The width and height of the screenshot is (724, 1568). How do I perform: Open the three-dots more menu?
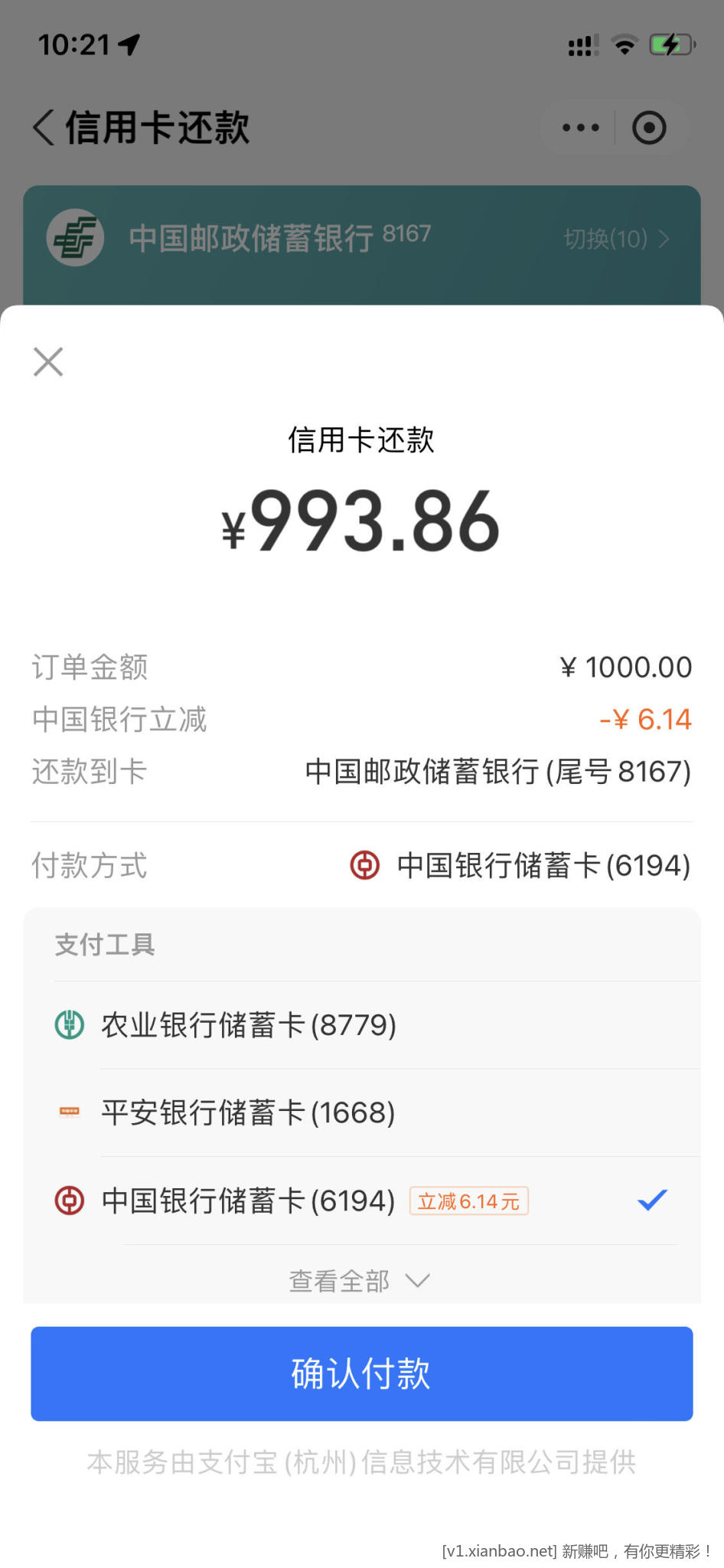coord(580,128)
